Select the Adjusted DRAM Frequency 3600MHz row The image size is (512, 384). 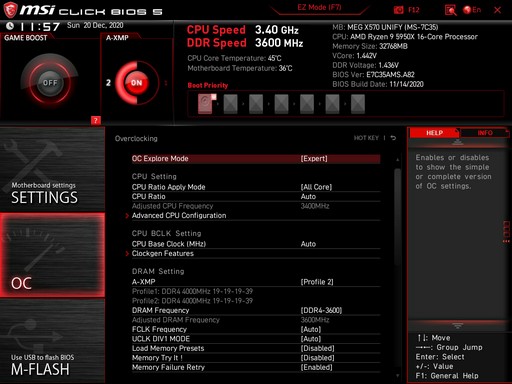pos(256,320)
